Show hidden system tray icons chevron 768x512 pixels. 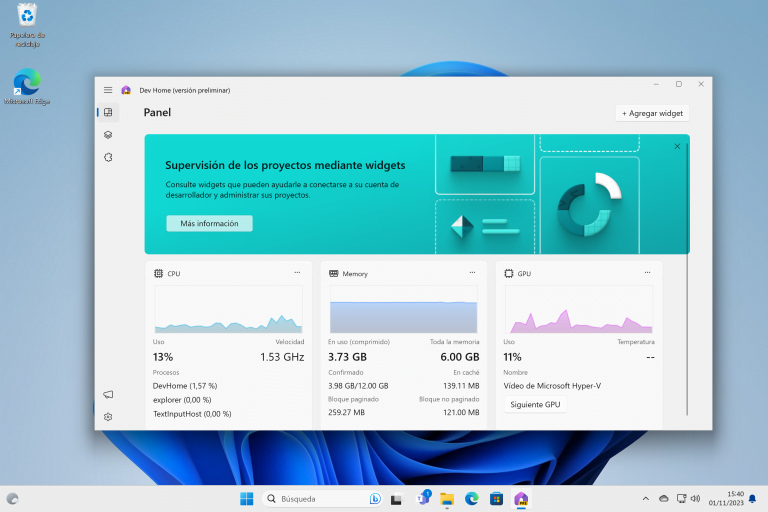646,499
